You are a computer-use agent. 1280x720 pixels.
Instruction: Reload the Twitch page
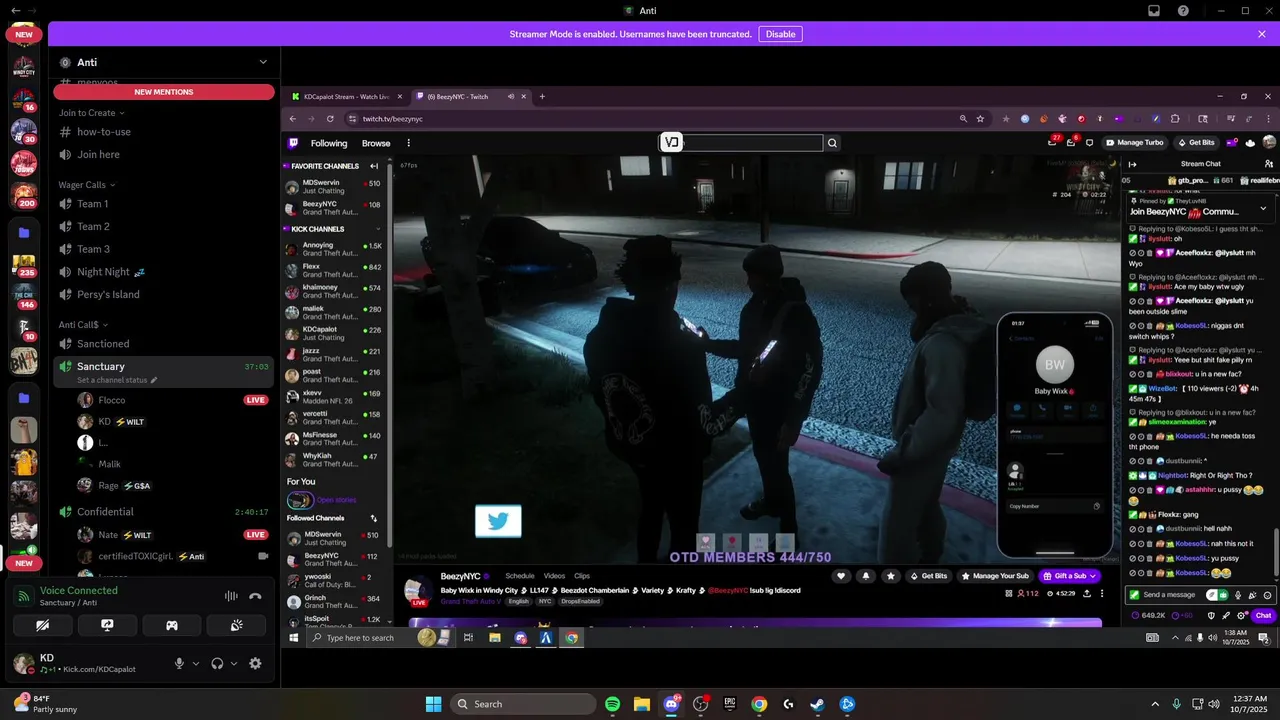330,119
